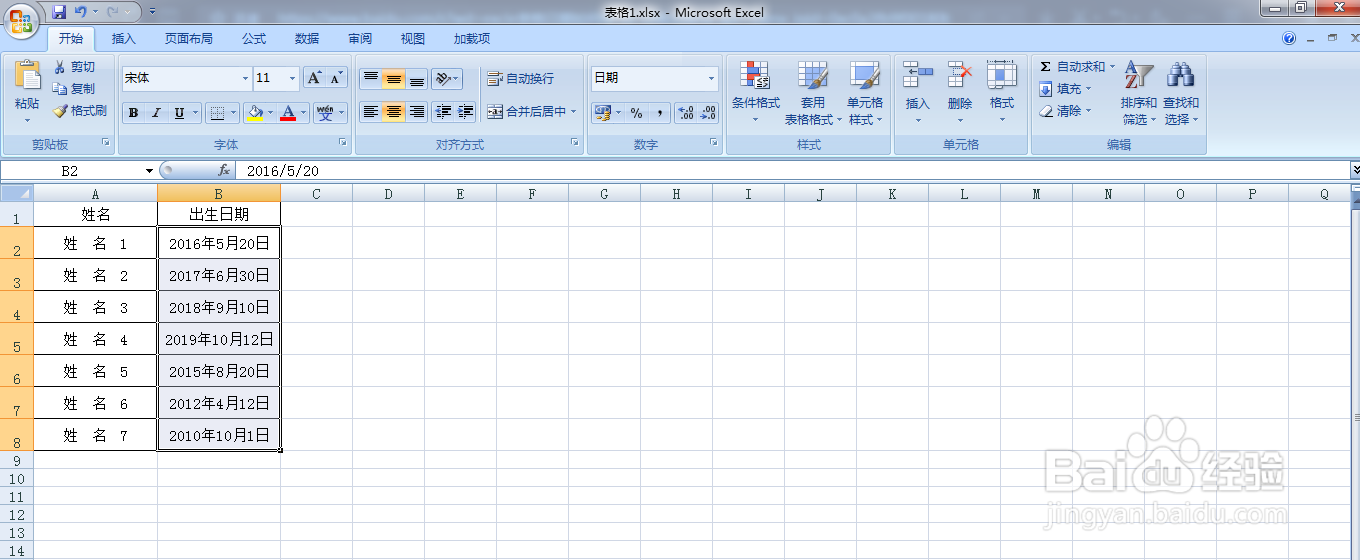Image resolution: width=1360 pixels, height=560 pixels.
Task: Apply the cell borders button
Action: (217, 113)
